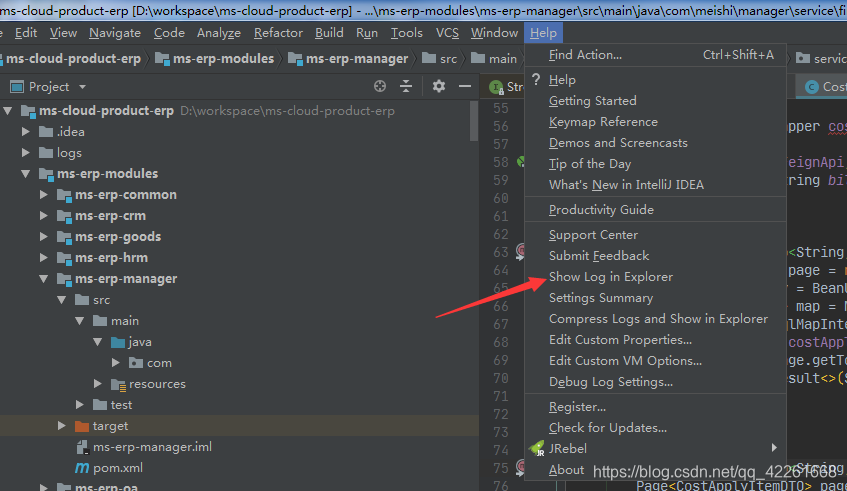Open the Project view dropdown arrow
This screenshot has width=847, height=491.
pyautogui.click(x=82, y=86)
